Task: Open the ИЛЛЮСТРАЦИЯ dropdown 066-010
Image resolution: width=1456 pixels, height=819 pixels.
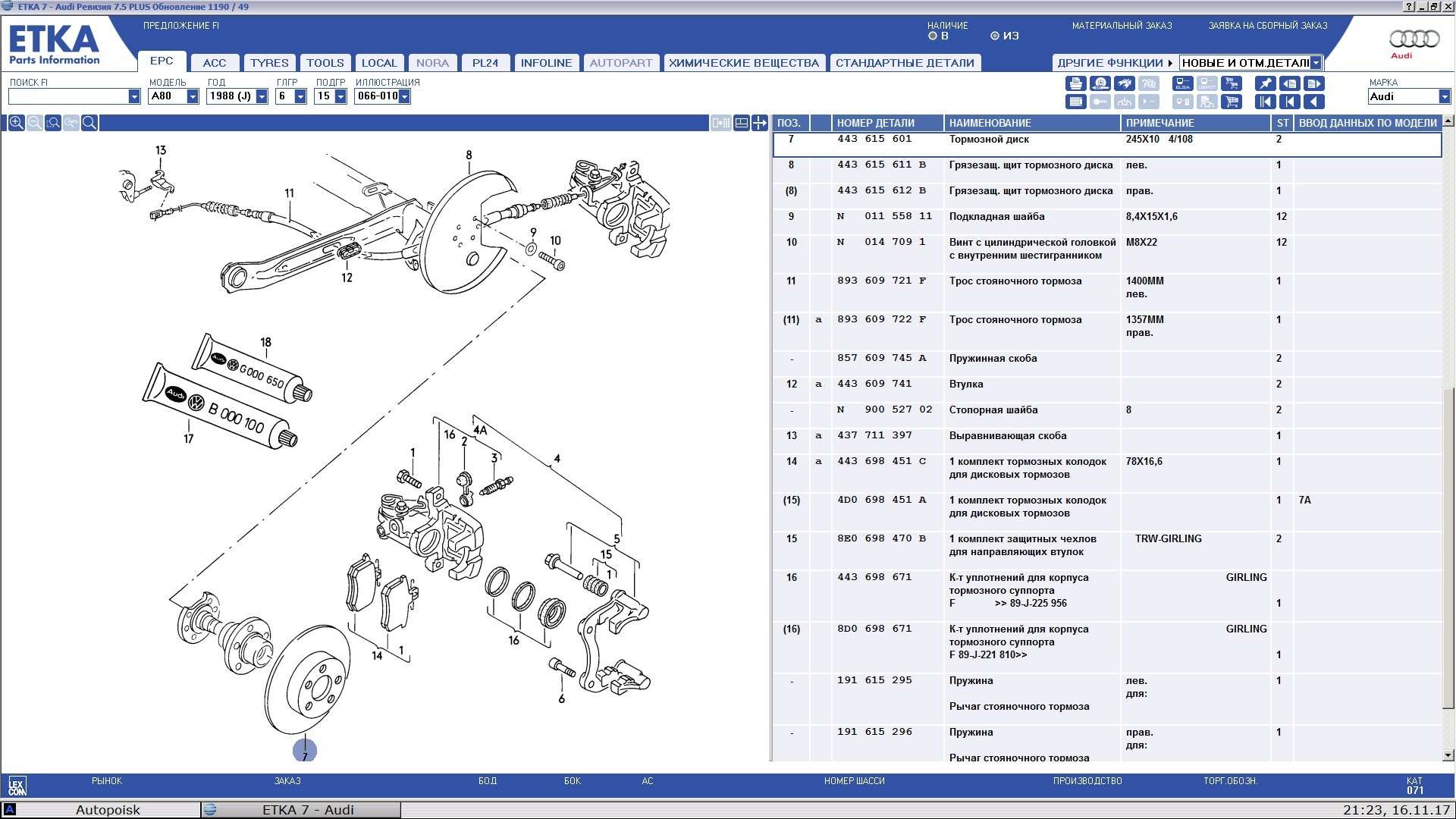Action: click(x=404, y=96)
